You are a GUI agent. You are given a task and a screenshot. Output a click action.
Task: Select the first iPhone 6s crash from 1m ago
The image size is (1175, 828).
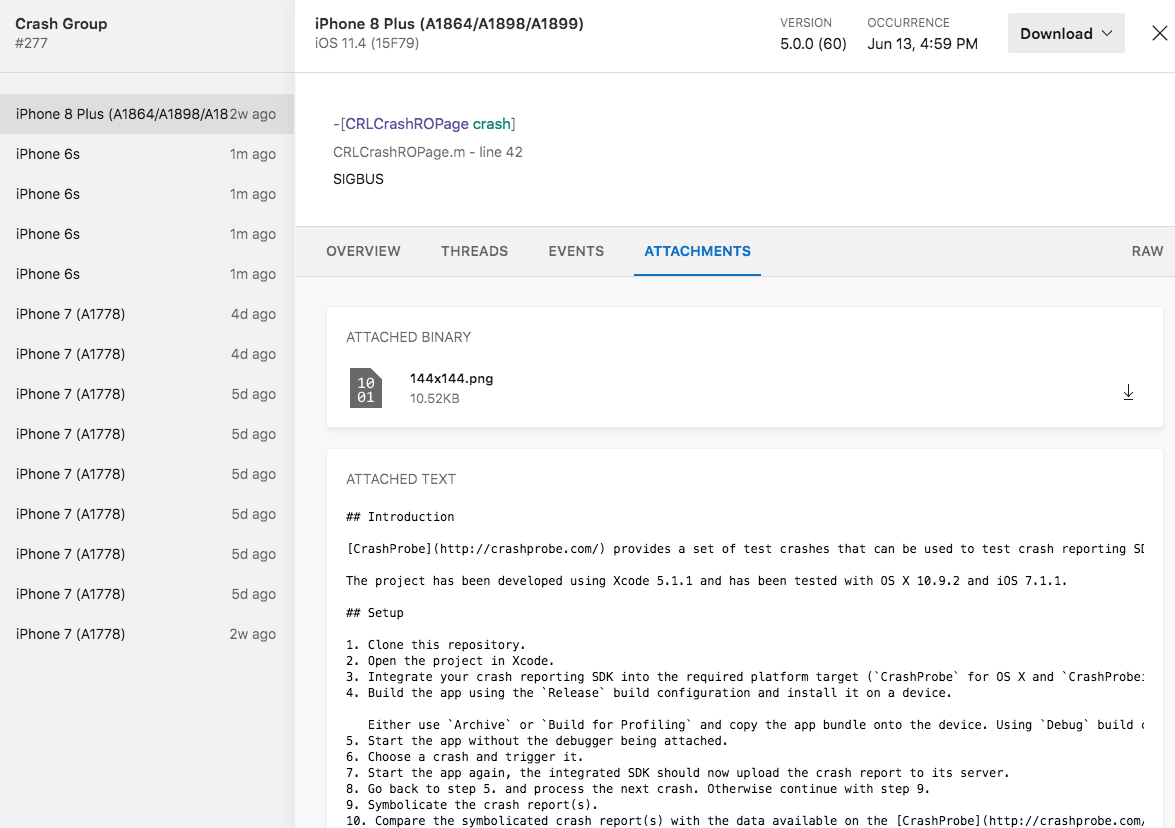[x=120, y=153]
